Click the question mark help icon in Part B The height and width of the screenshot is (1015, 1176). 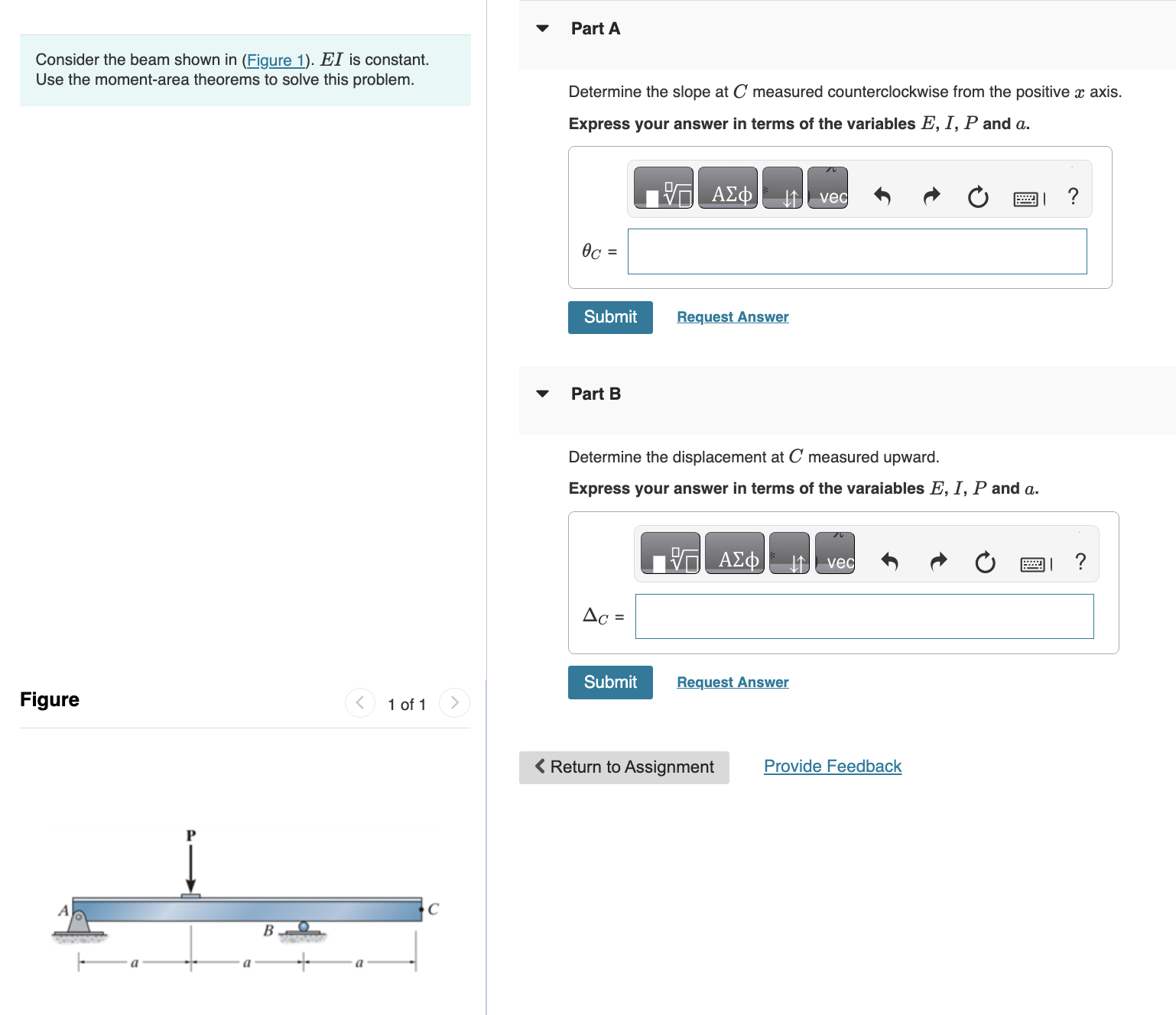[x=1080, y=562]
